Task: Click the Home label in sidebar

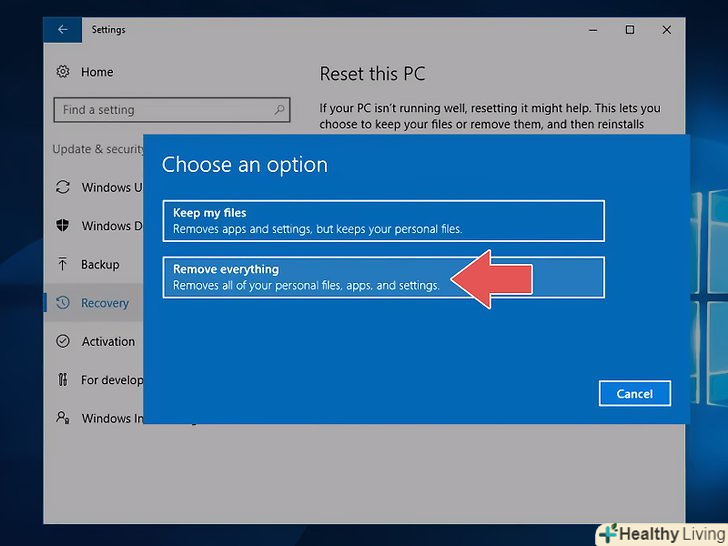Action: coord(97,72)
